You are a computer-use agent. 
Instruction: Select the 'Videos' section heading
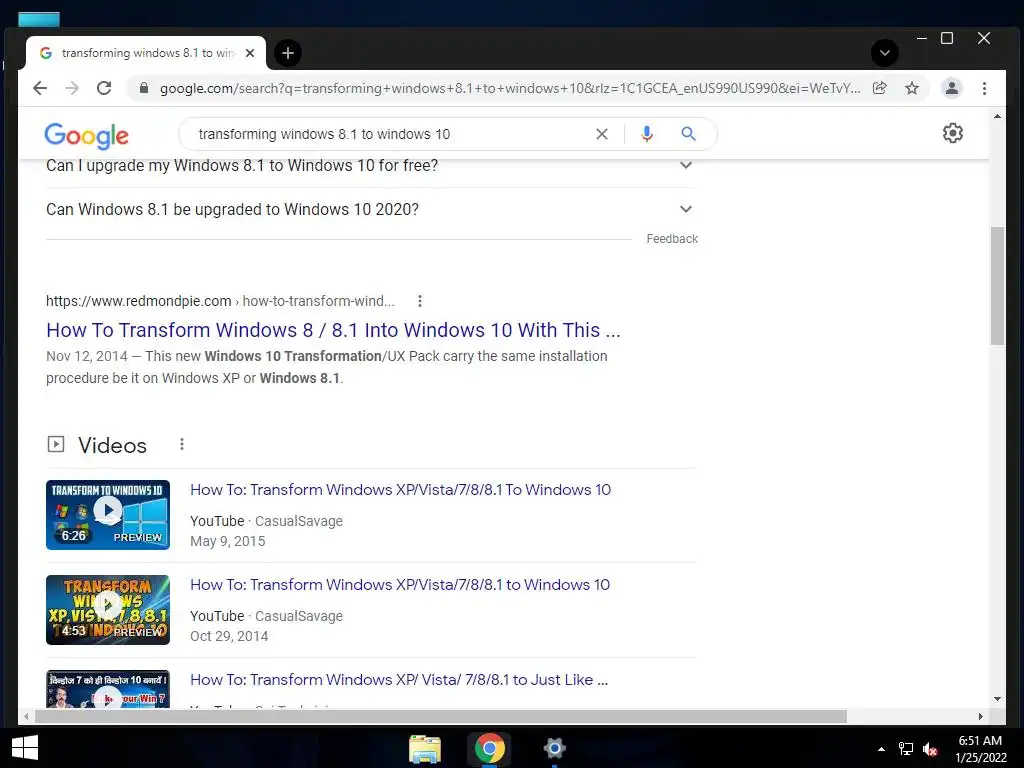112,445
